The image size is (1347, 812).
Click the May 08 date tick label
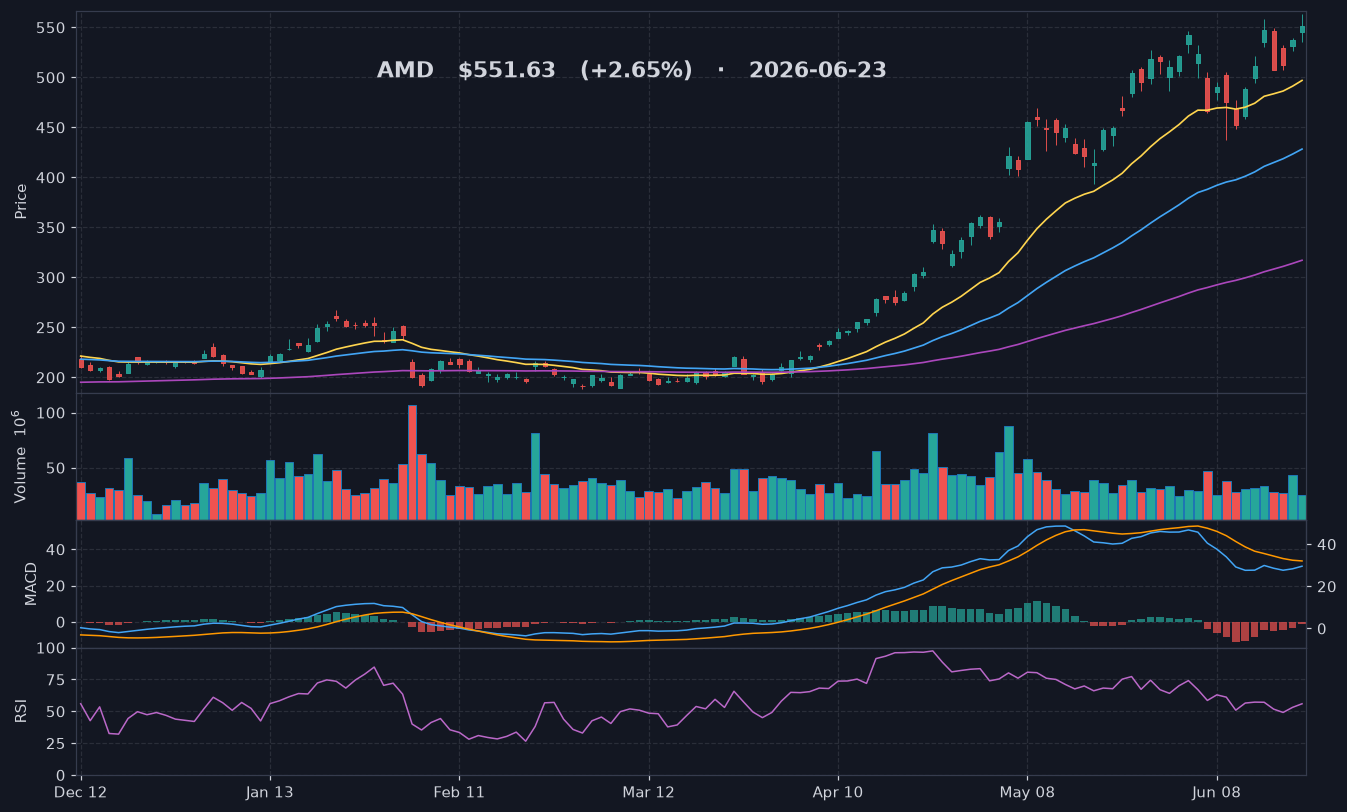pos(1028,791)
